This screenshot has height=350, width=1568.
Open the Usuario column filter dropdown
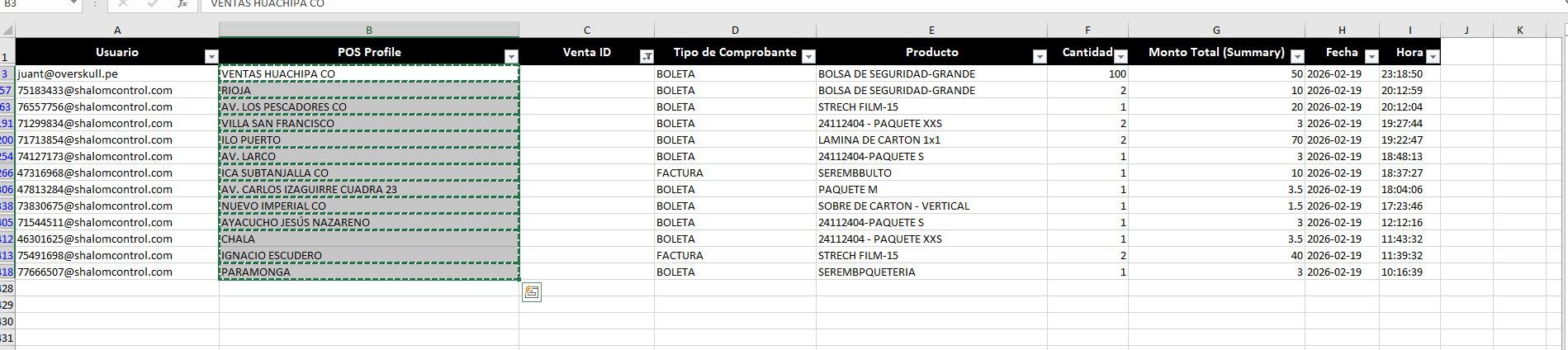(x=211, y=56)
